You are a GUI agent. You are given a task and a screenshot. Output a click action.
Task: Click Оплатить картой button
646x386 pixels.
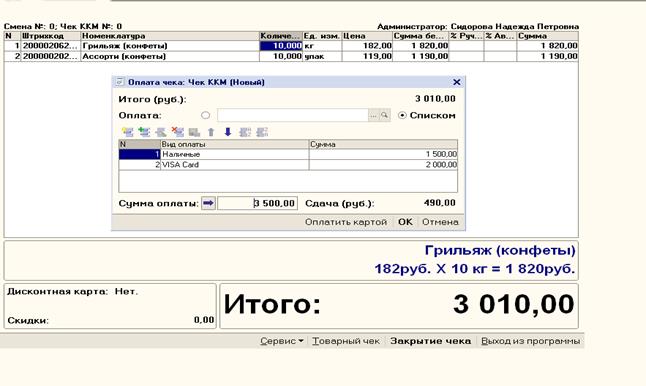(346, 222)
